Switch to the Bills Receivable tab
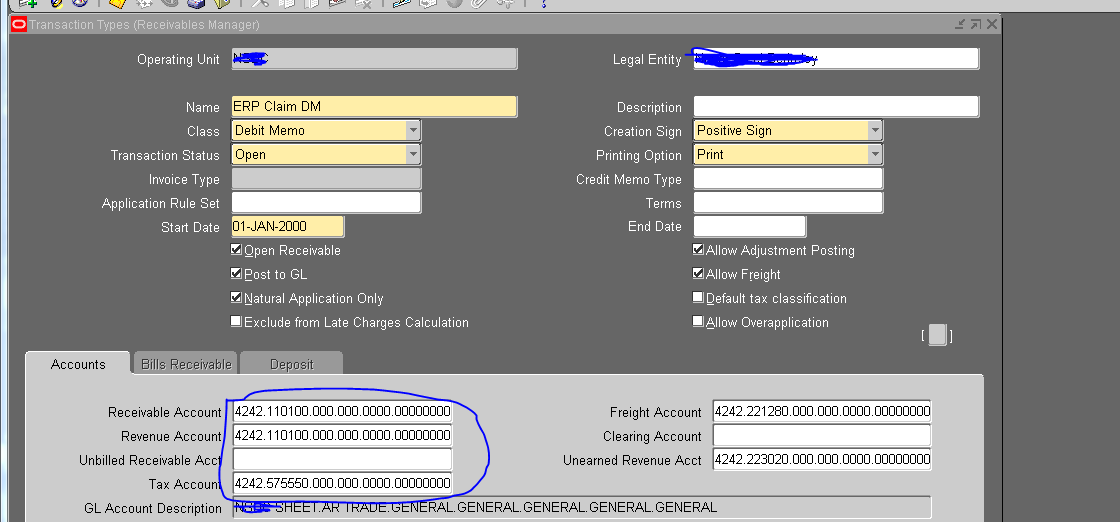The width and height of the screenshot is (1120, 522). click(x=186, y=364)
